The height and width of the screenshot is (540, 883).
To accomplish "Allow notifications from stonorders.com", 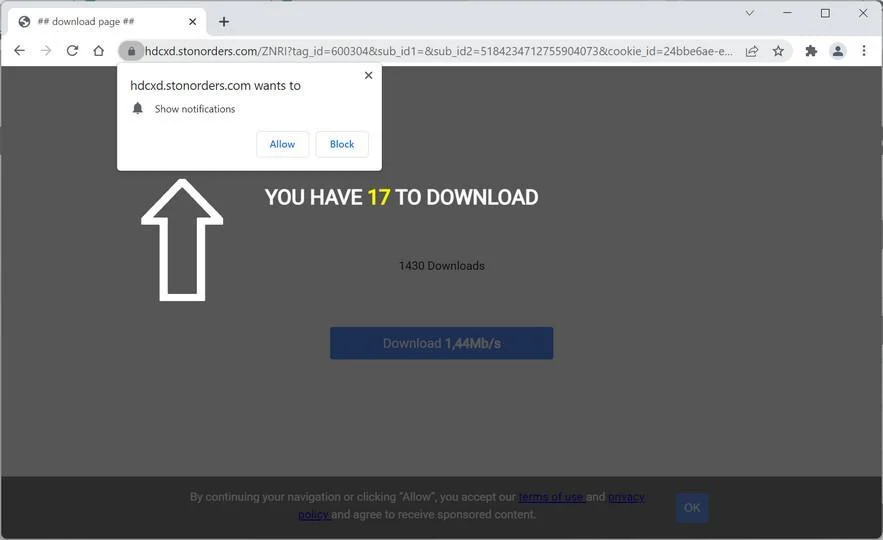I will click(x=282, y=144).
